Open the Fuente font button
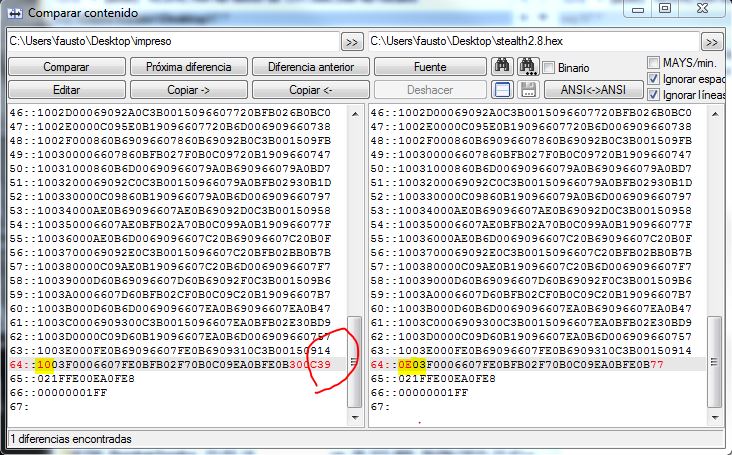 pyautogui.click(x=430, y=67)
